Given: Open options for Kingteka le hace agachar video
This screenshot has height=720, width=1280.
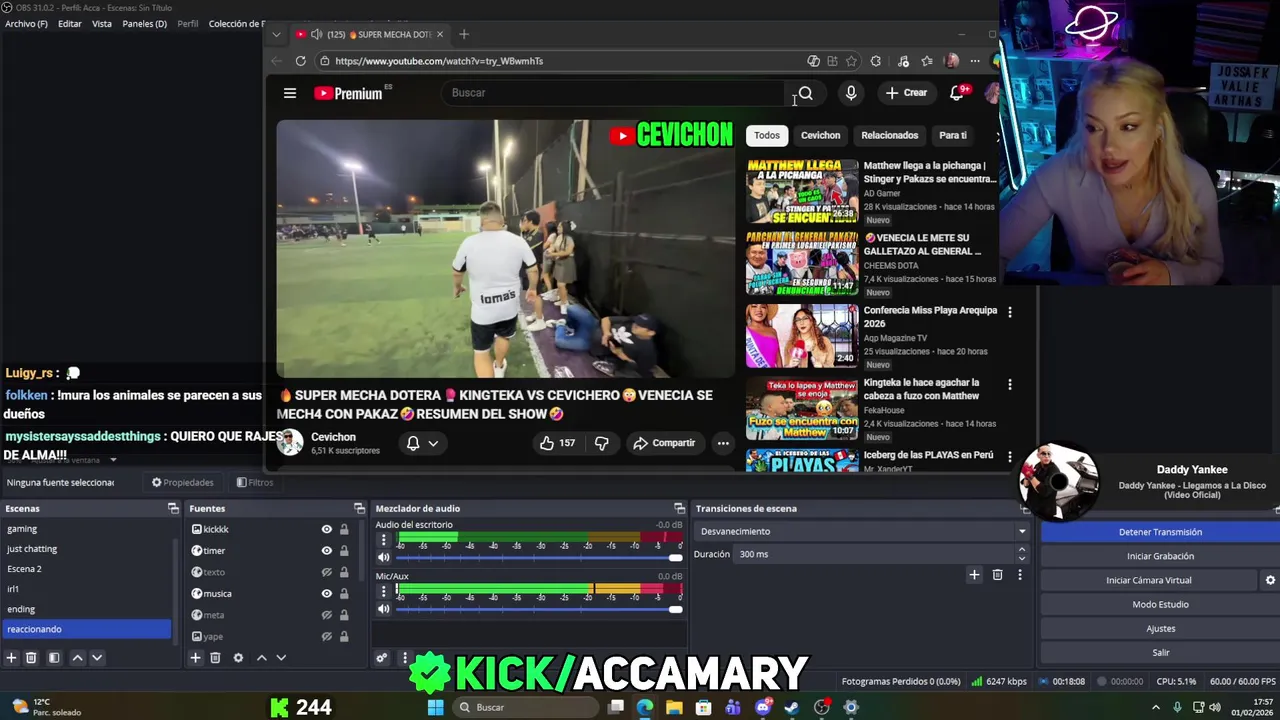Looking at the screenshot, I should point(1009,384).
